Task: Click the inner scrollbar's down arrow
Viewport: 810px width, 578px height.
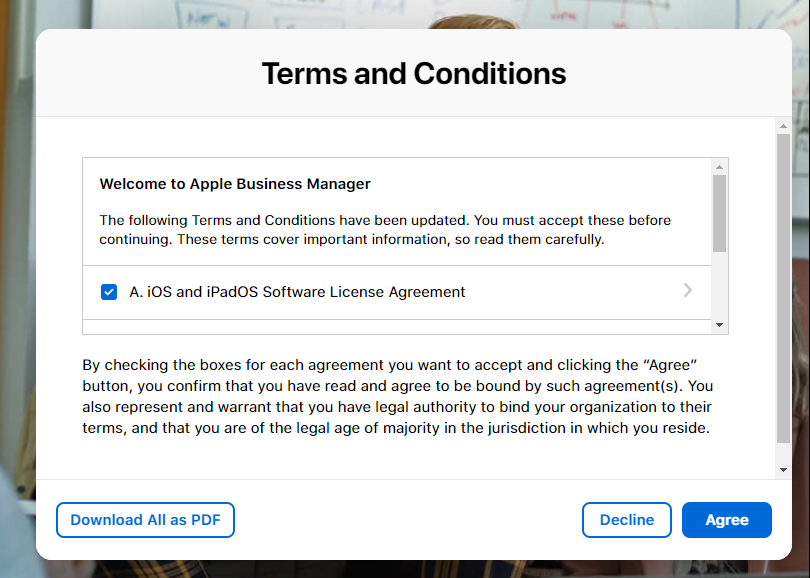Action: click(x=717, y=324)
